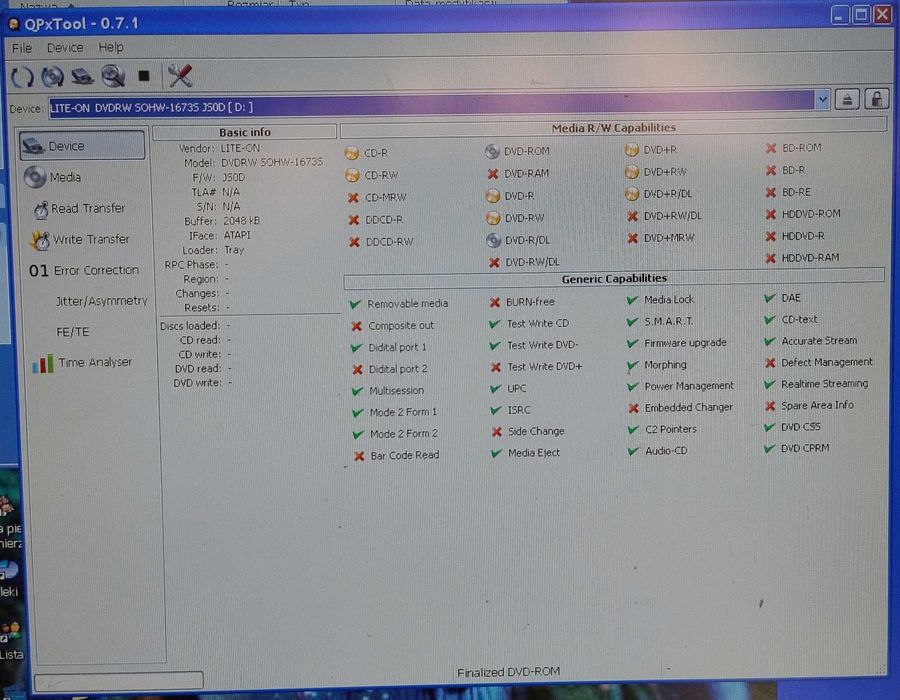Click the Generic Capabilities header
The image size is (900, 700).
[x=614, y=279]
